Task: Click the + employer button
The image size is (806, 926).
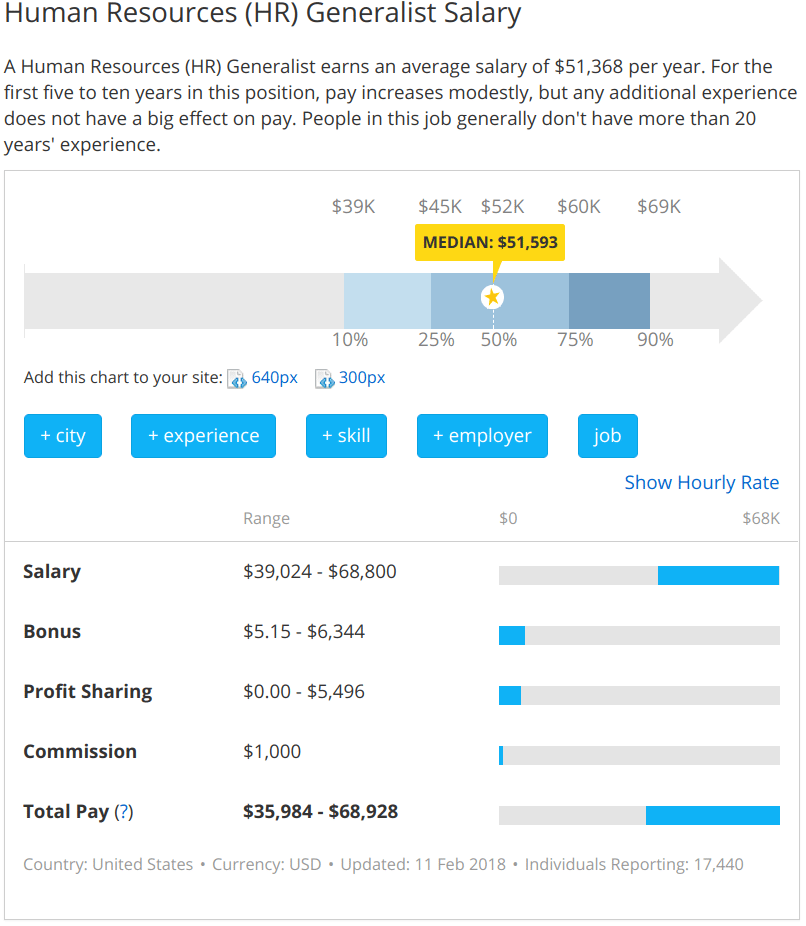Action: 482,436
